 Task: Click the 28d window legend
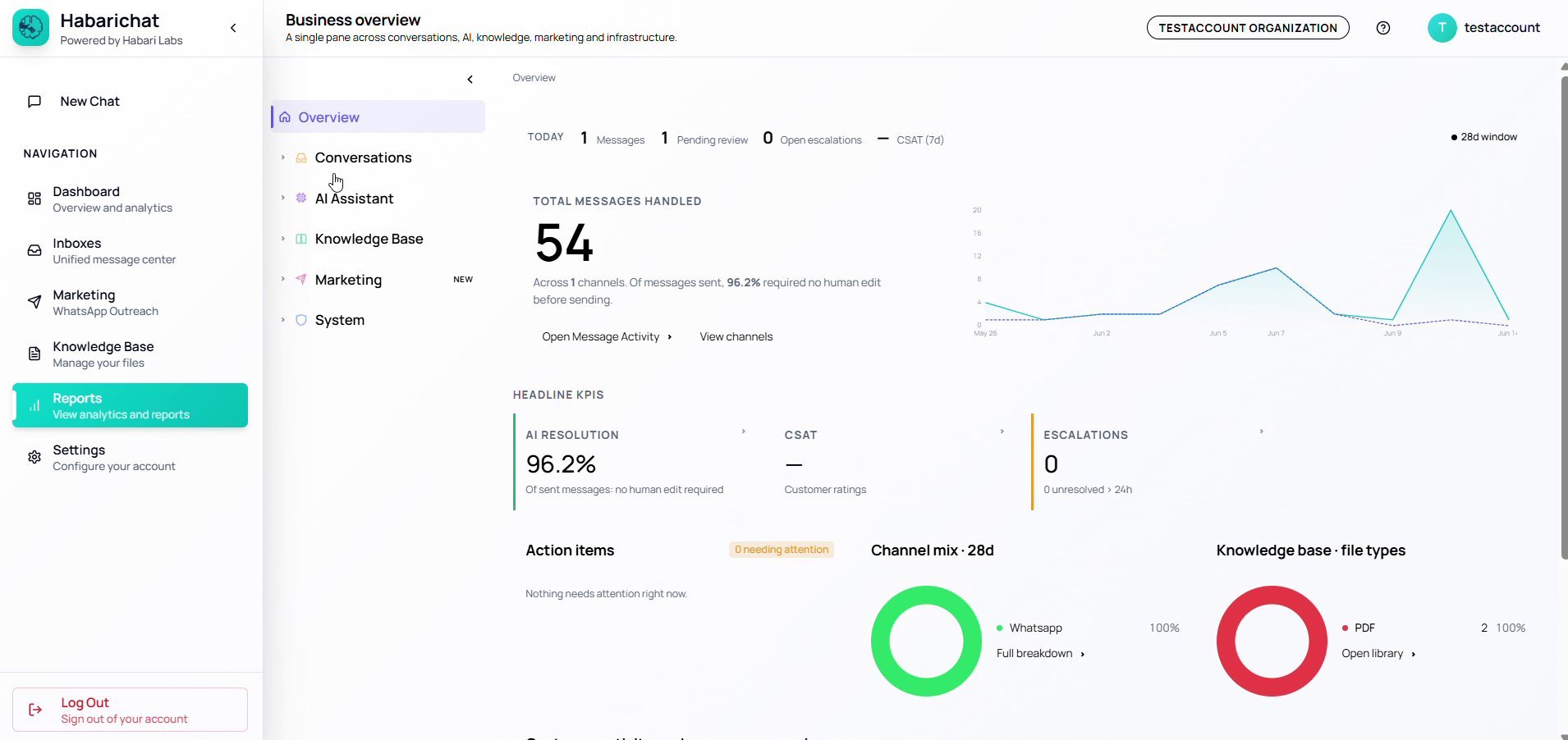1484,137
